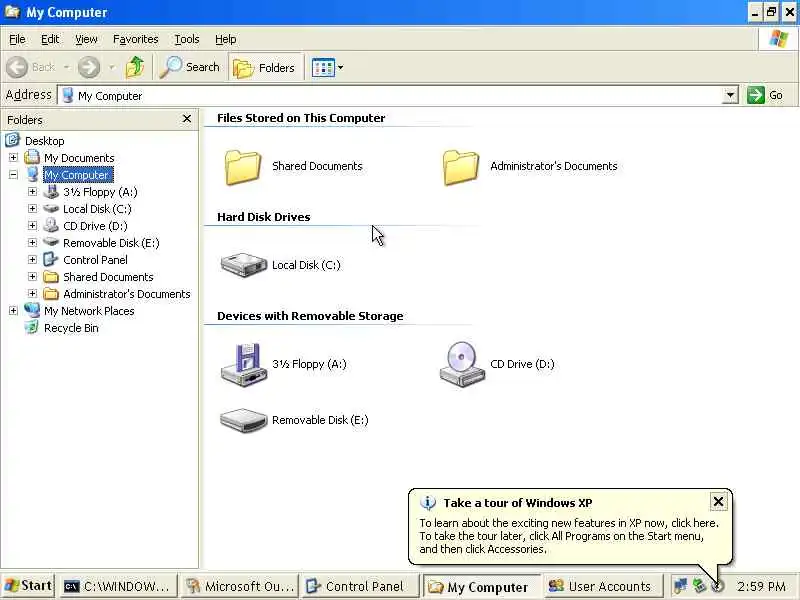Go up one folder level

click(135, 67)
